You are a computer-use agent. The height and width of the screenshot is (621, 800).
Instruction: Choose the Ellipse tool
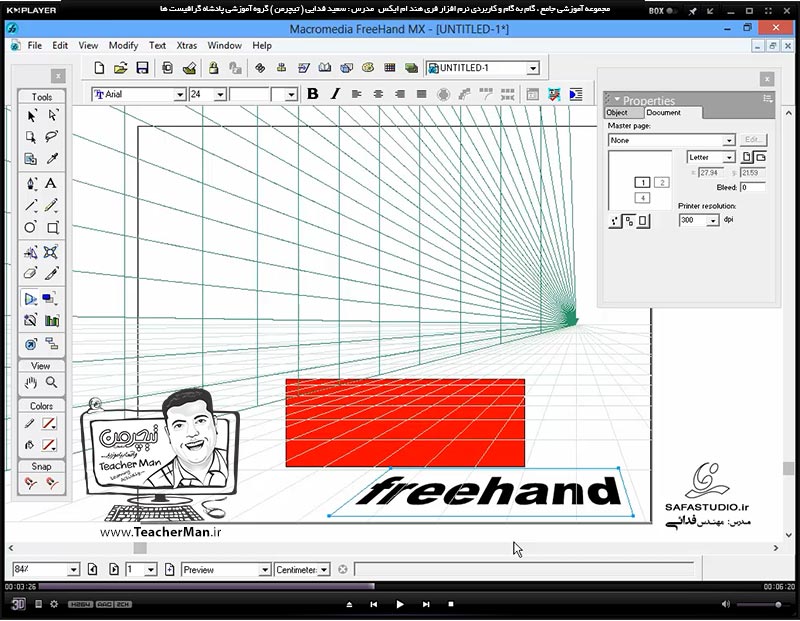click(x=30, y=227)
